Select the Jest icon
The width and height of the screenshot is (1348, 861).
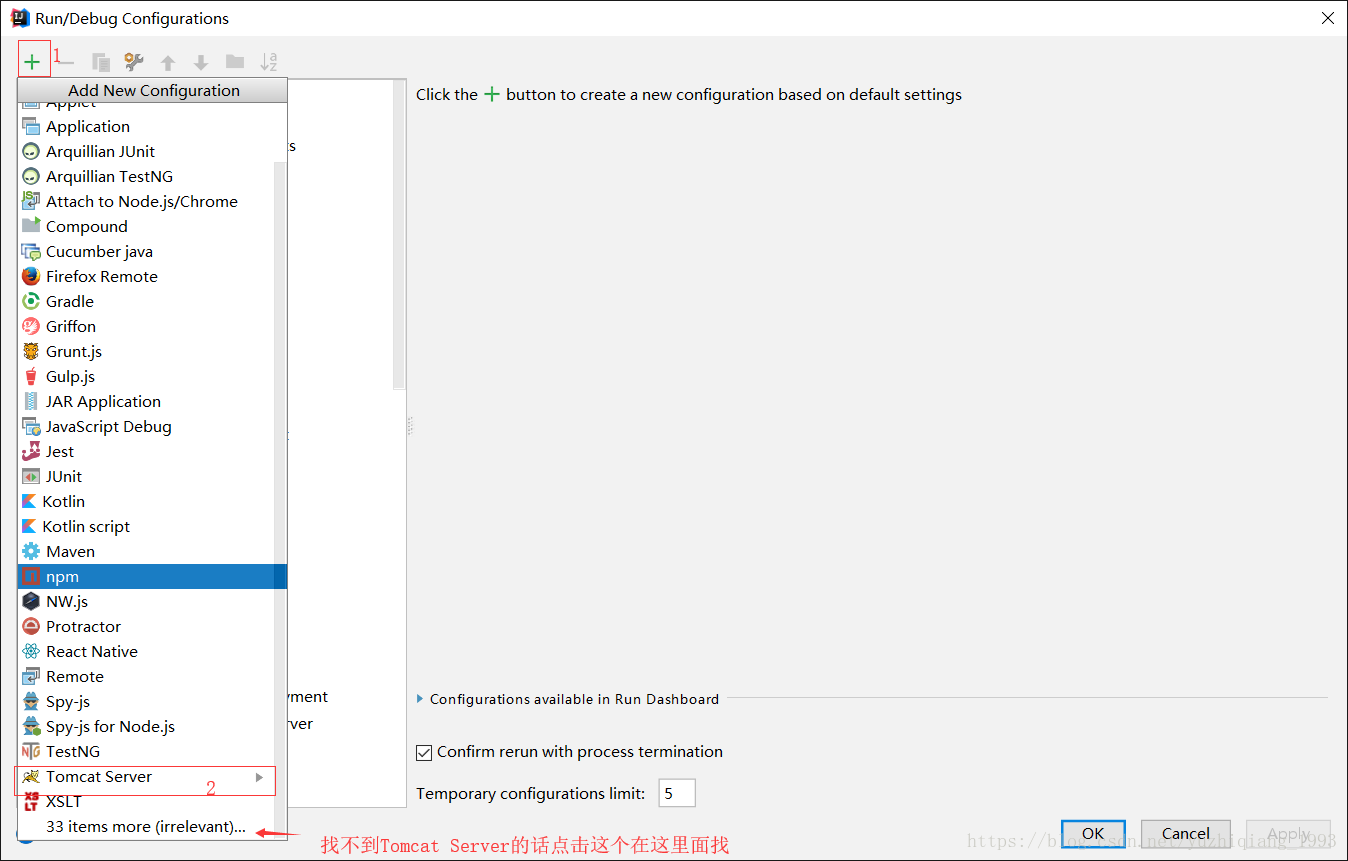(x=31, y=451)
